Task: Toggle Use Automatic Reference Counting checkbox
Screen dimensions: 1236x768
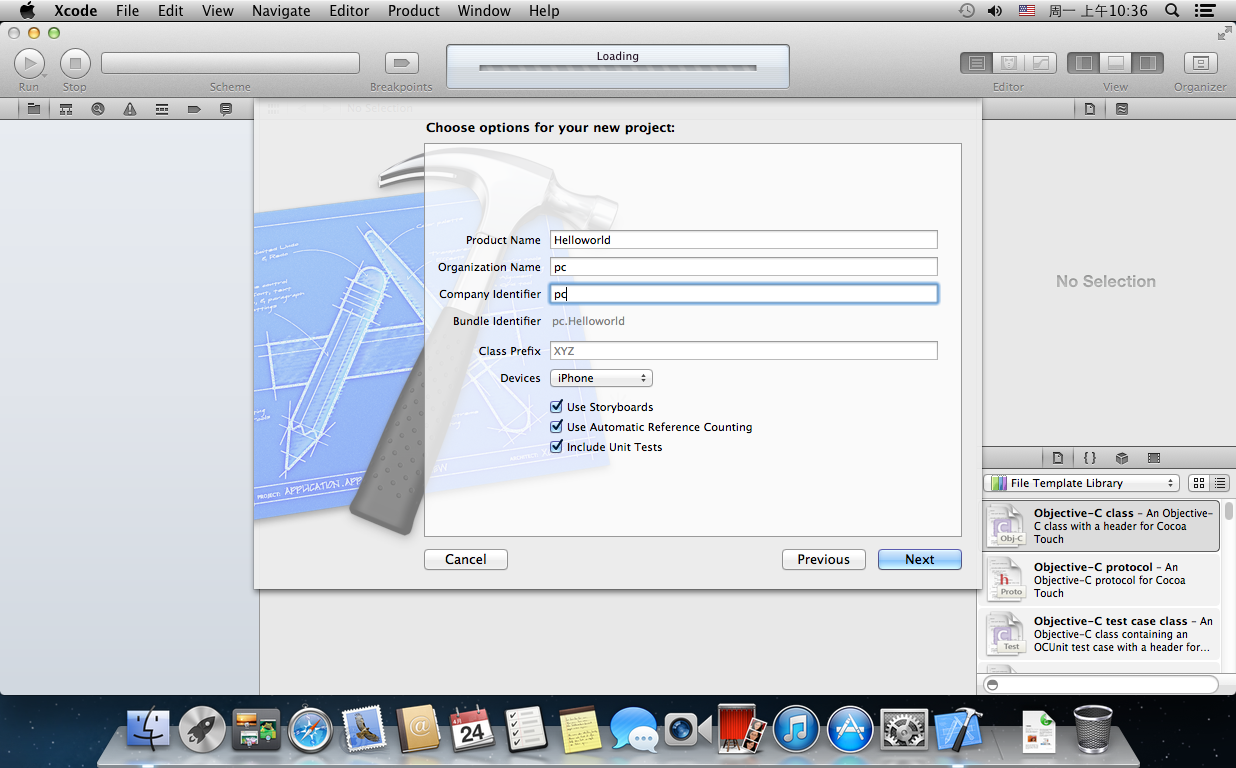Action: (557, 427)
